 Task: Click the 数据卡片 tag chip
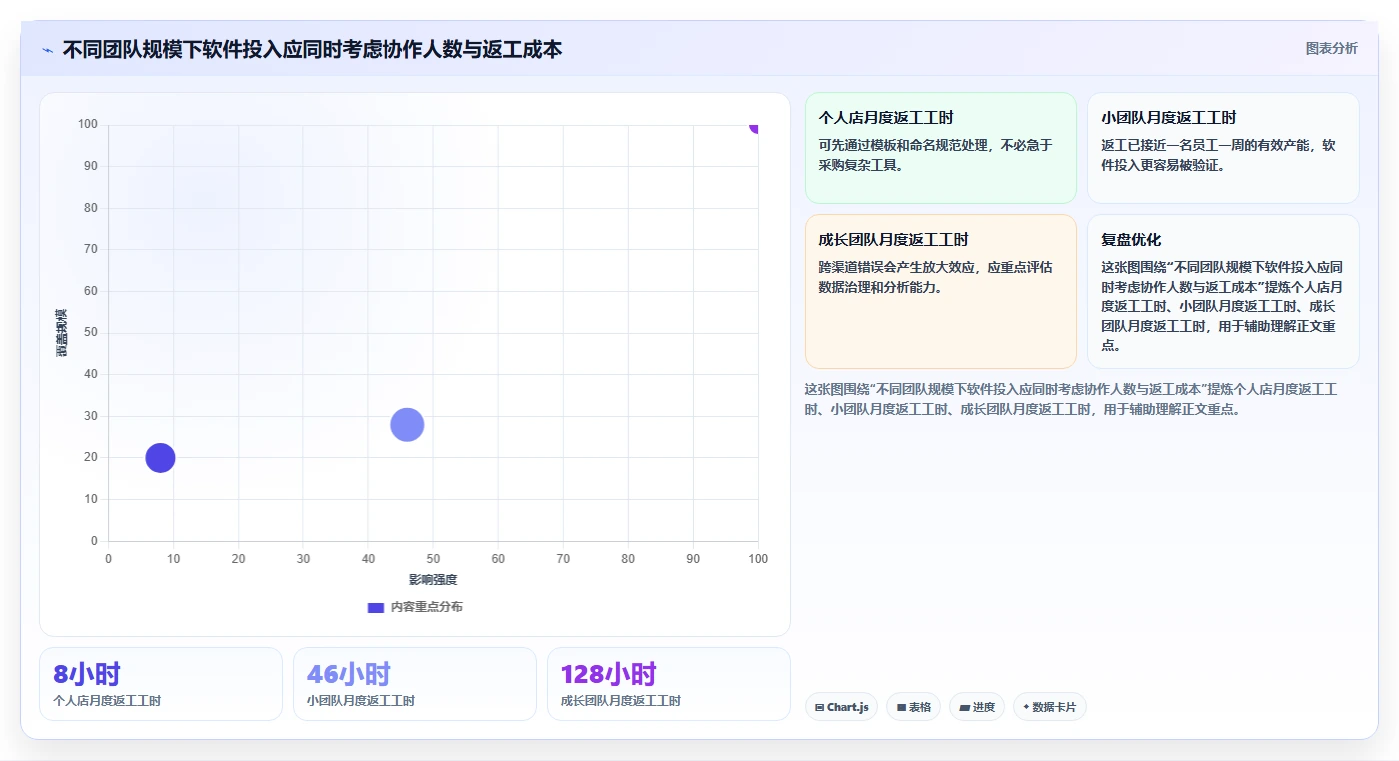tap(1049, 707)
